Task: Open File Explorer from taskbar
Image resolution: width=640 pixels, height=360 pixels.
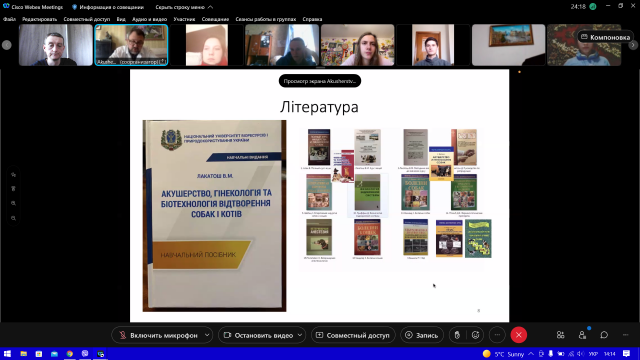Action: click(23, 353)
